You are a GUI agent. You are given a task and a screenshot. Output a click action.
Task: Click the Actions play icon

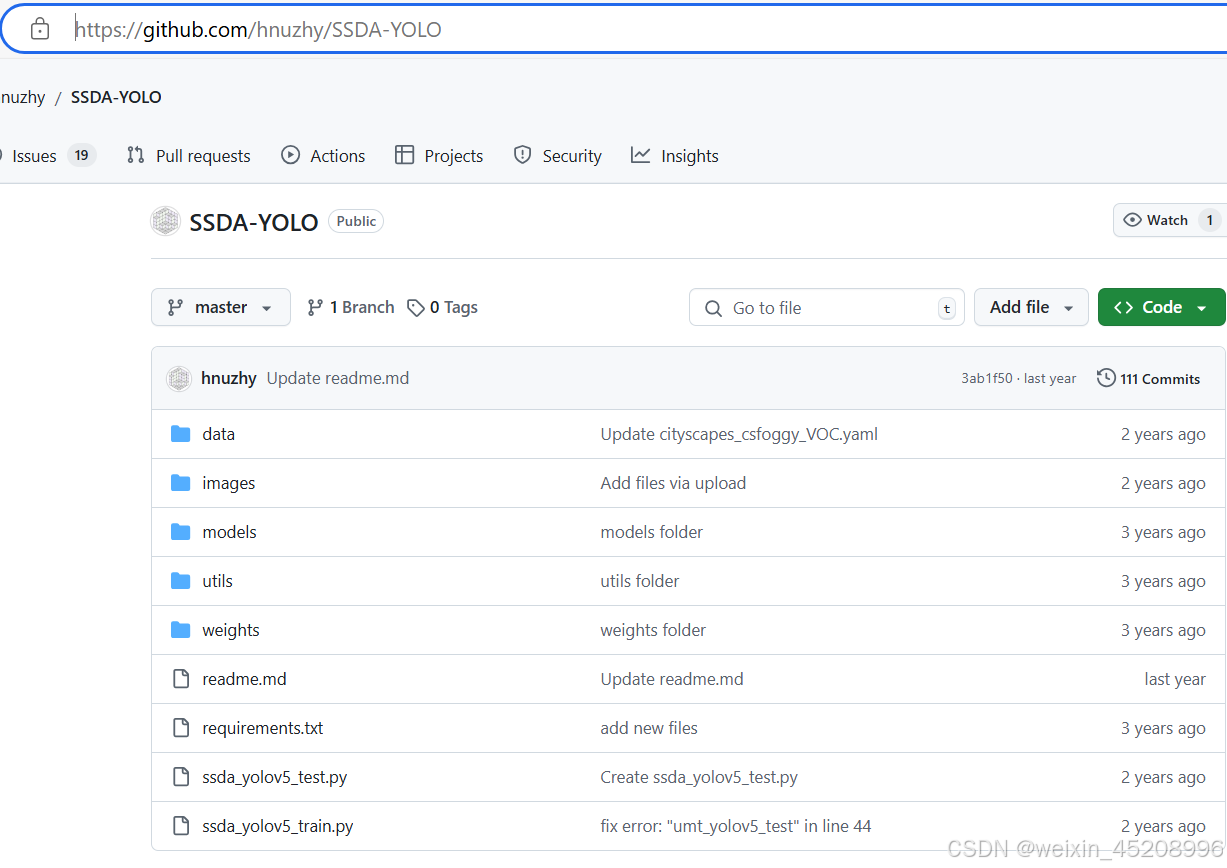[291, 155]
